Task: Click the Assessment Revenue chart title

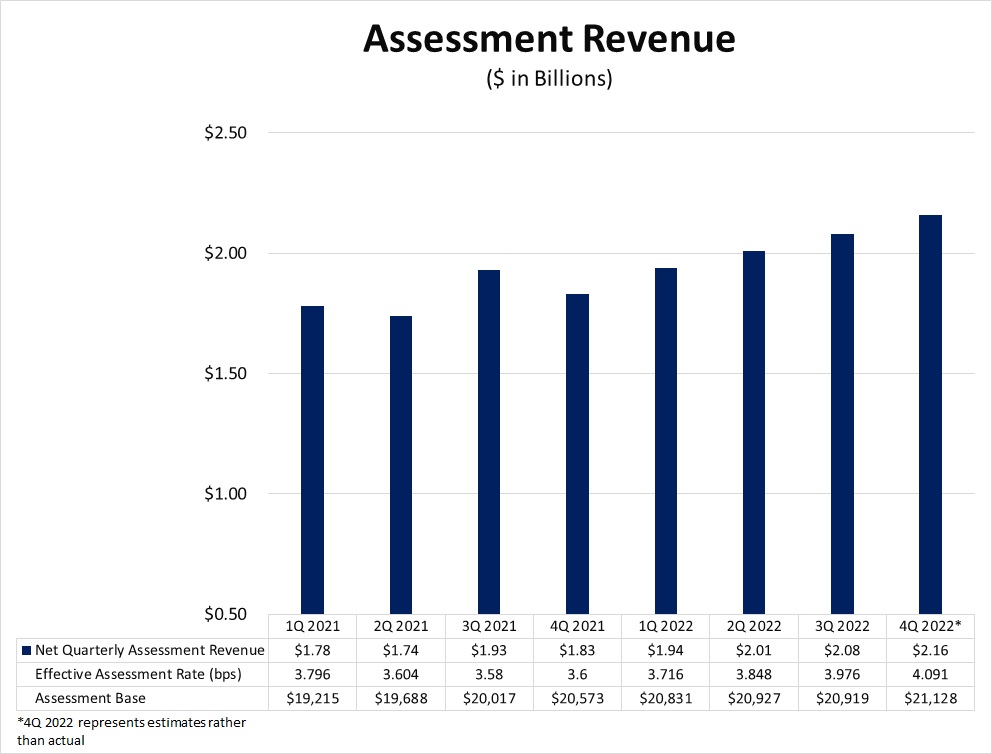Action: tap(548, 39)
